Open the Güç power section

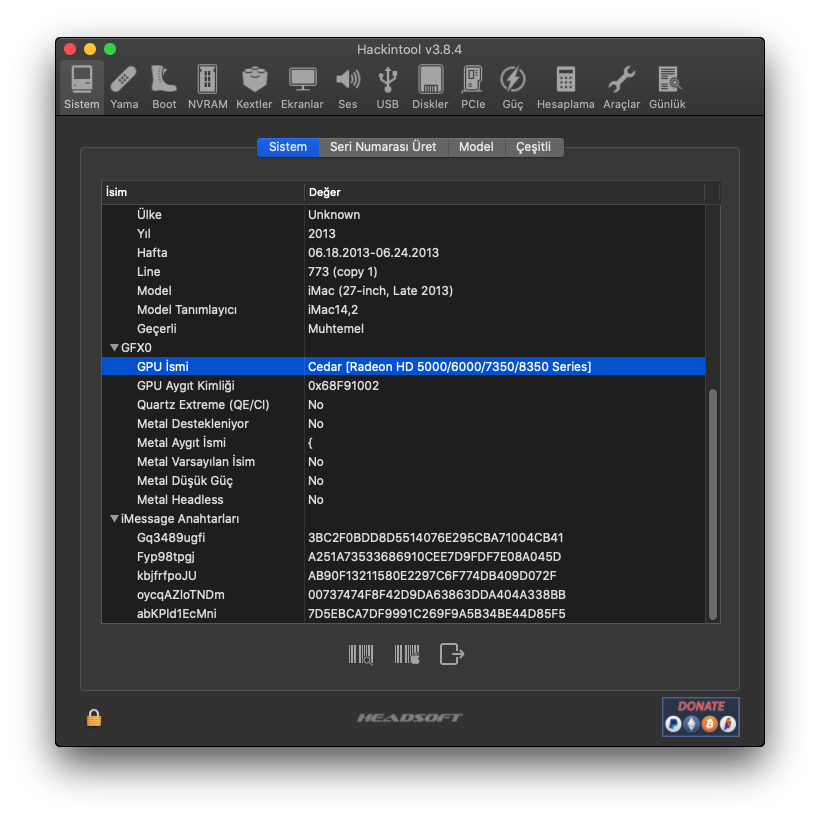512,86
